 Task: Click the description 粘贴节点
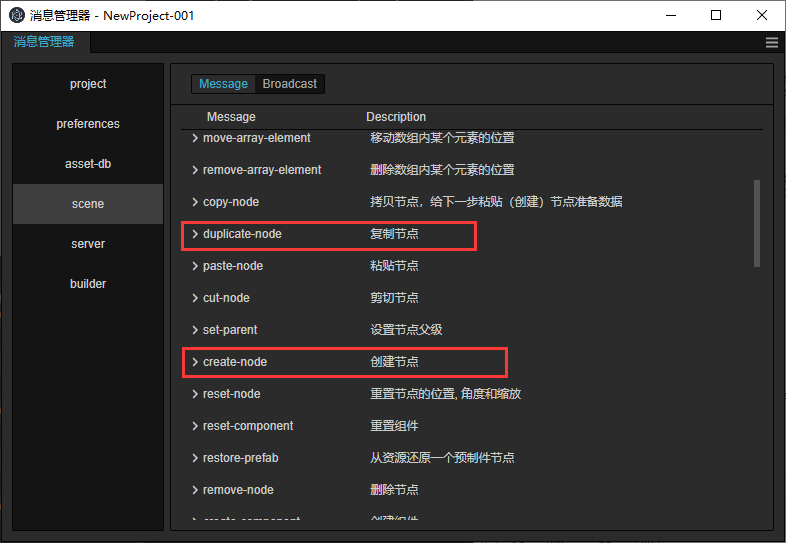point(395,266)
